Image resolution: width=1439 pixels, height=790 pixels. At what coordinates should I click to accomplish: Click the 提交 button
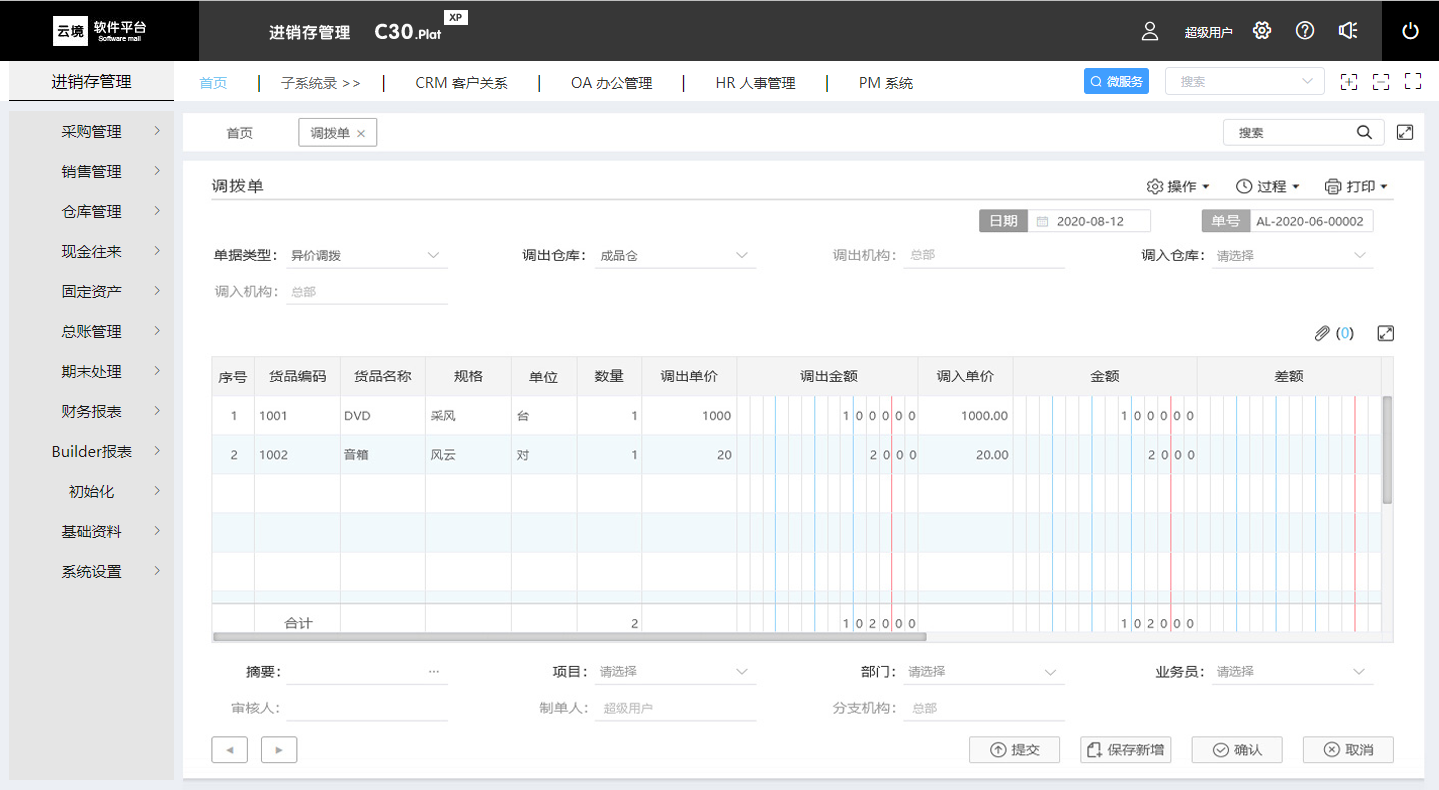coord(1014,750)
